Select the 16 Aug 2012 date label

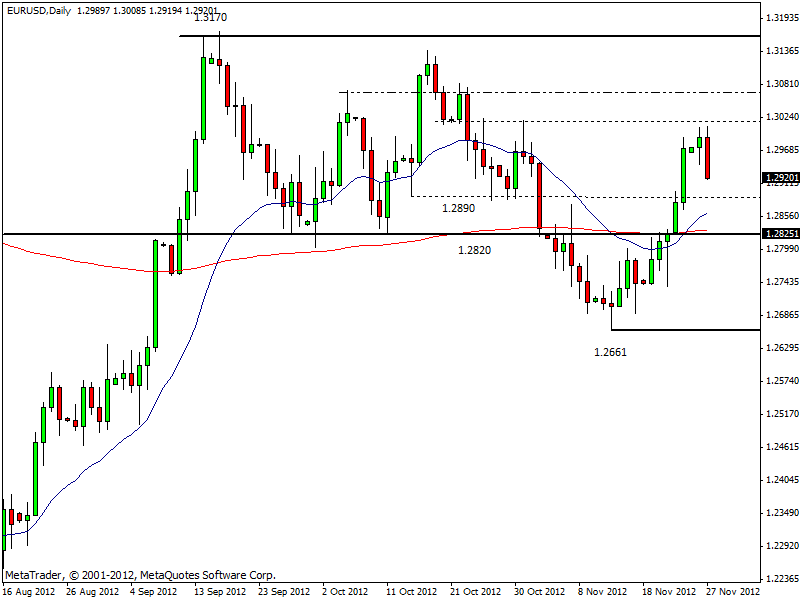tap(29, 591)
